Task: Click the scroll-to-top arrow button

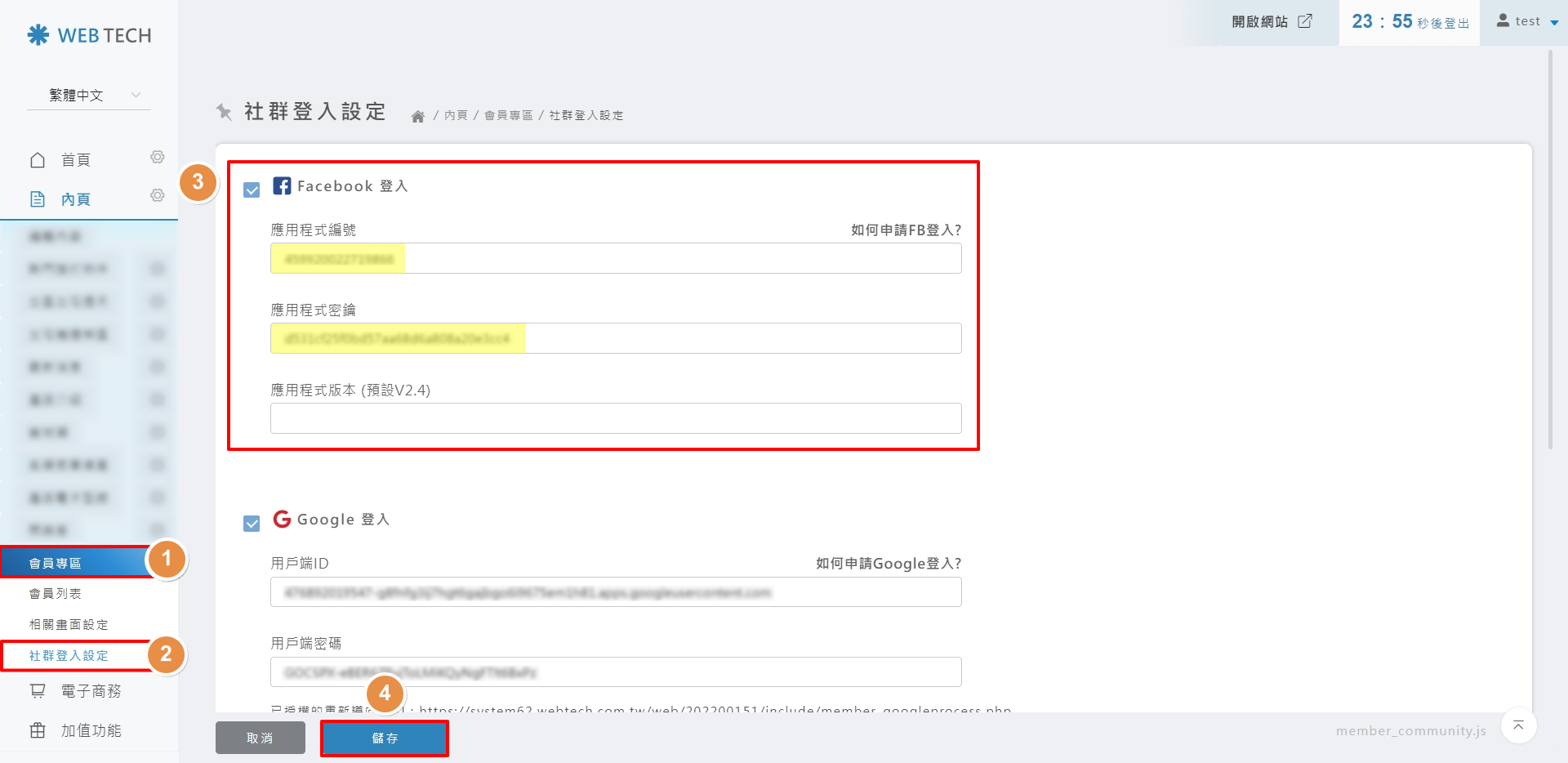Action: pos(1518,725)
